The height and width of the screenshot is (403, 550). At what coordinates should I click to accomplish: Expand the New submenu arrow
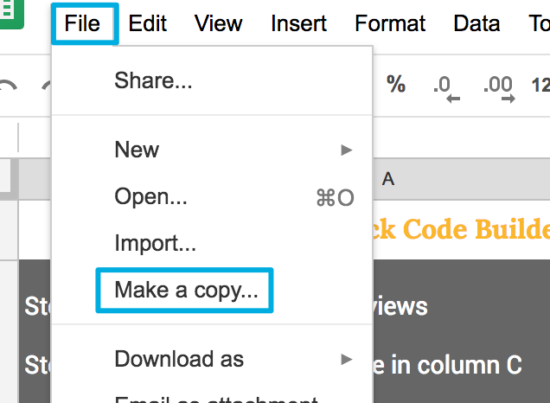[346, 150]
